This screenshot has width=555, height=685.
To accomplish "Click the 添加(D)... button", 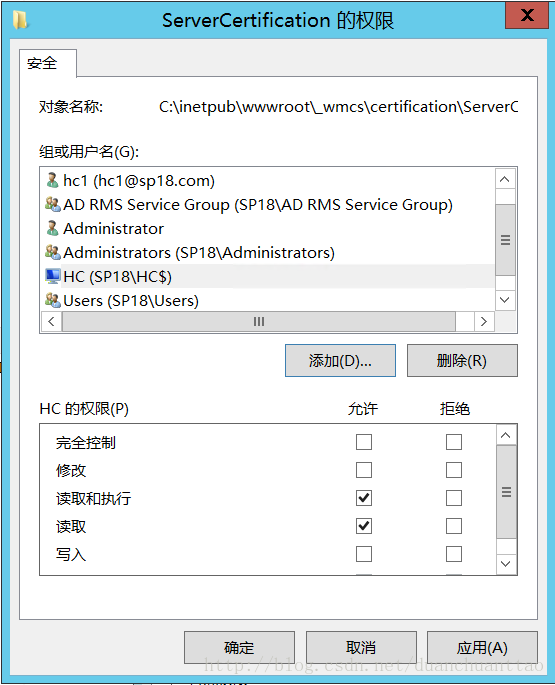I will point(340,360).
